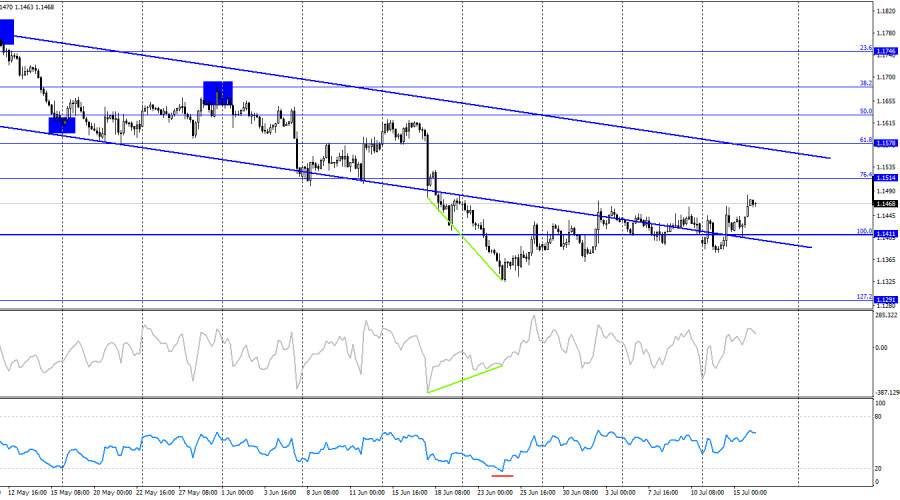Click the green line in the CCI indicator
900x500 pixels.
pos(465,379)
